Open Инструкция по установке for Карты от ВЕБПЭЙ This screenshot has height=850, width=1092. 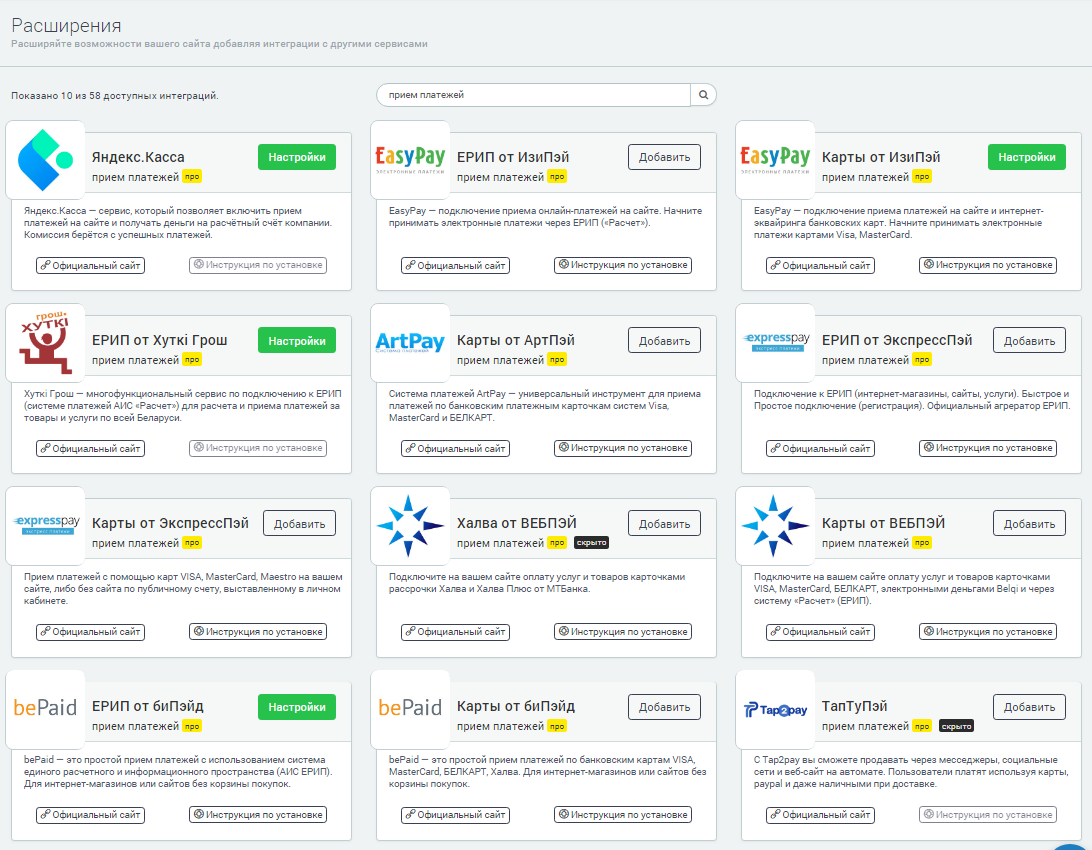coord(988,631)
